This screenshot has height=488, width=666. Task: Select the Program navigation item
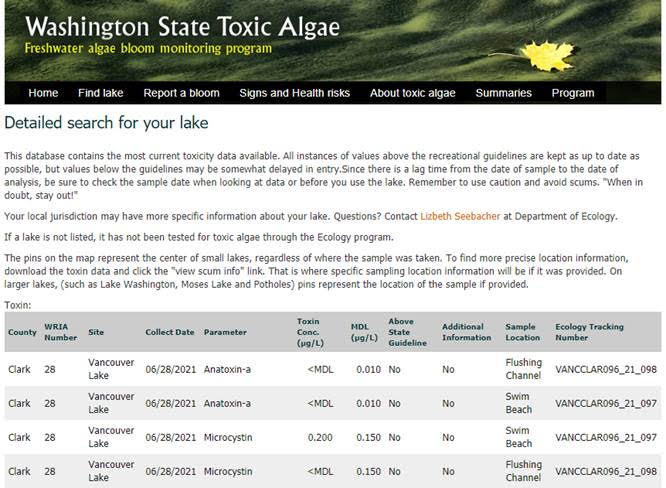tap(573, 93)
